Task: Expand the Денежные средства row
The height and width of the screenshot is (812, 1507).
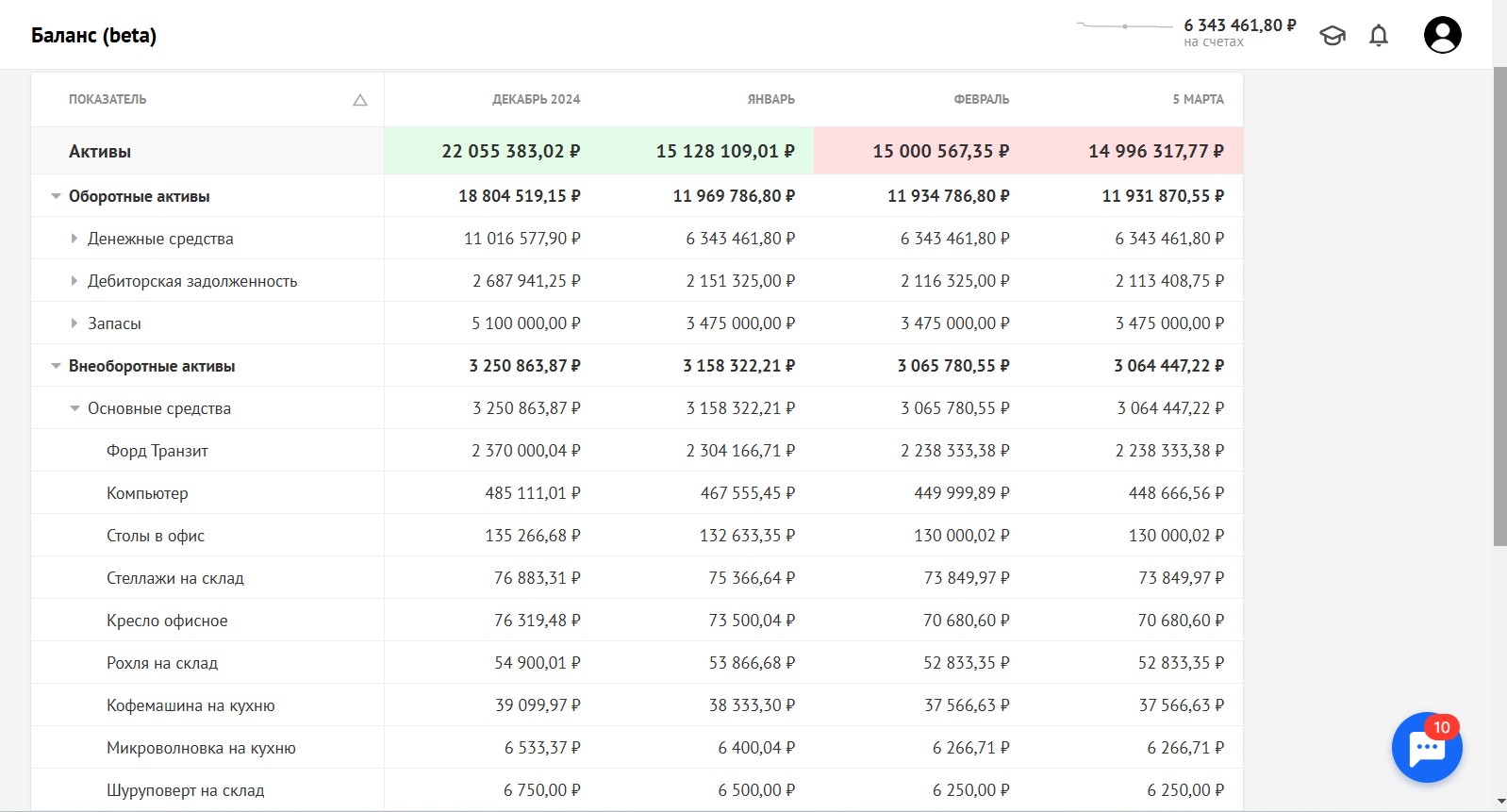Action: click(75, 239)
